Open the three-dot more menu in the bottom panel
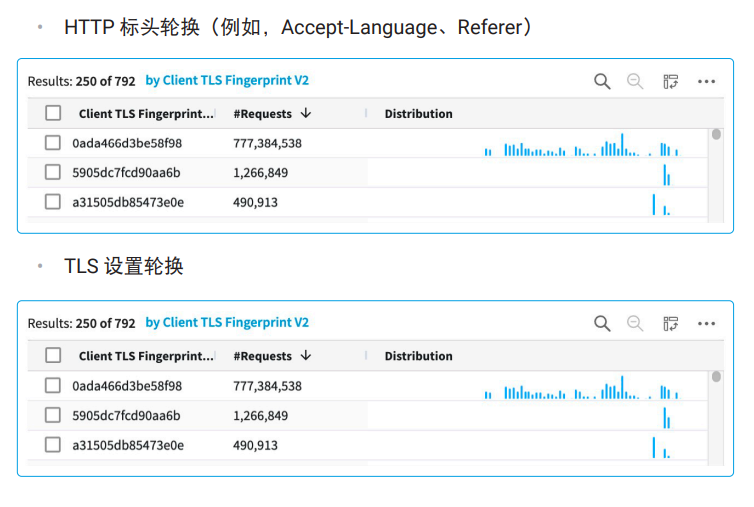754x507 pixels. tap(706, 324)
